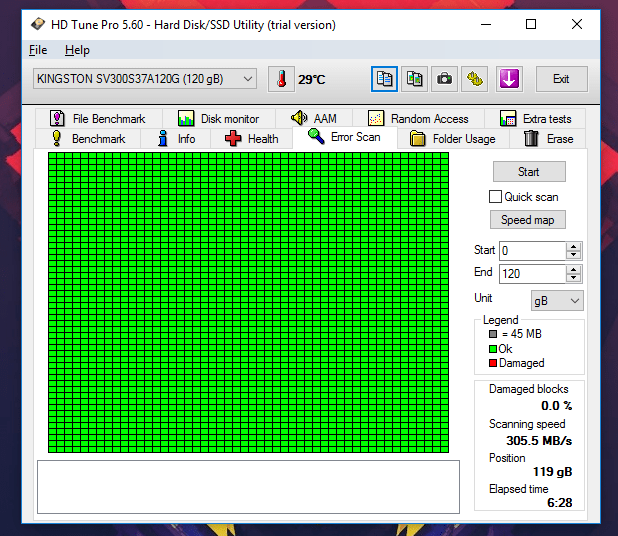This screenshot has height=536, width=618.
Task: Increase the Start value with up arrow
Action: point(573,247)
